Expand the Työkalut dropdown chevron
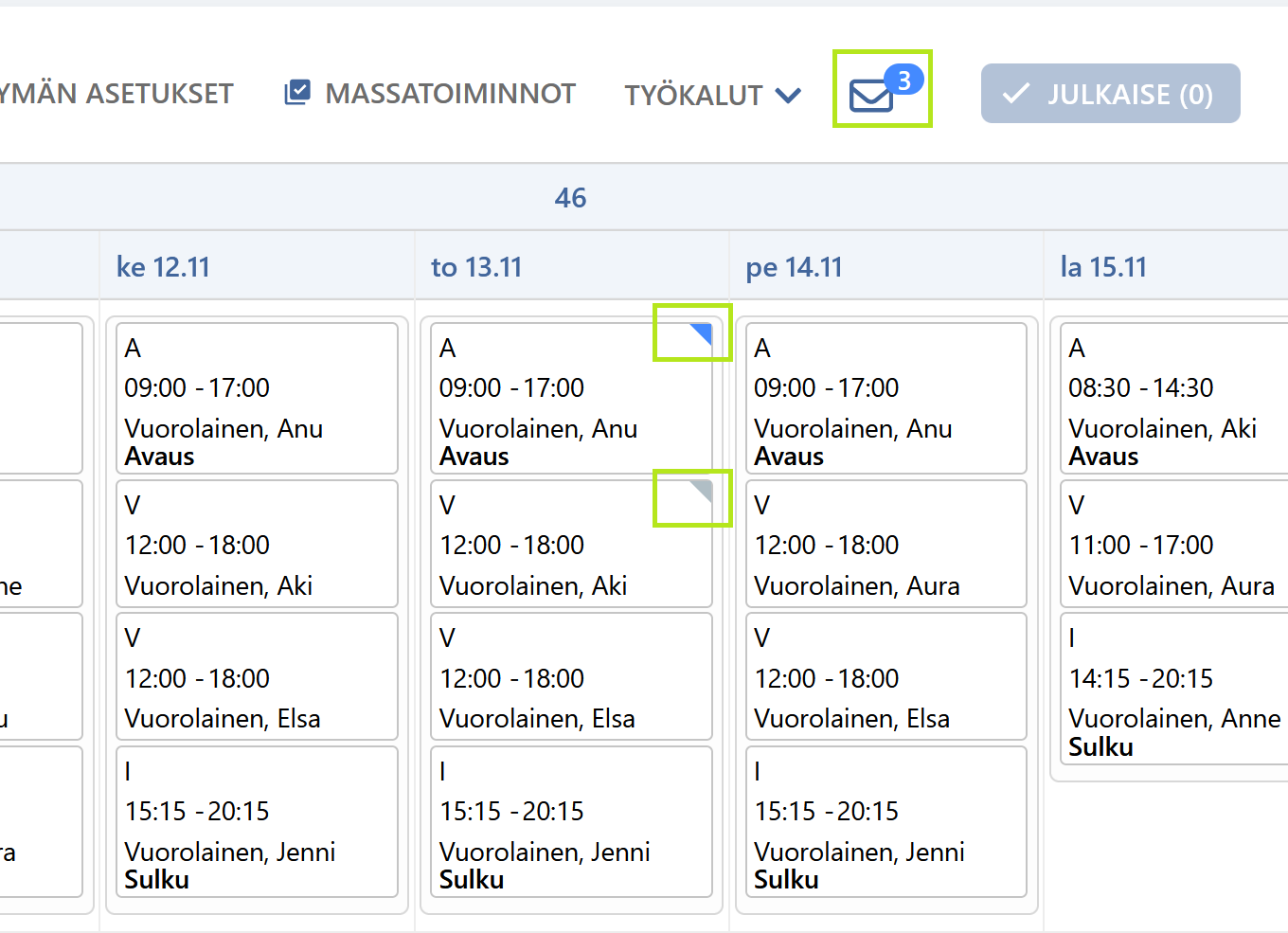 tap(788, 95)
